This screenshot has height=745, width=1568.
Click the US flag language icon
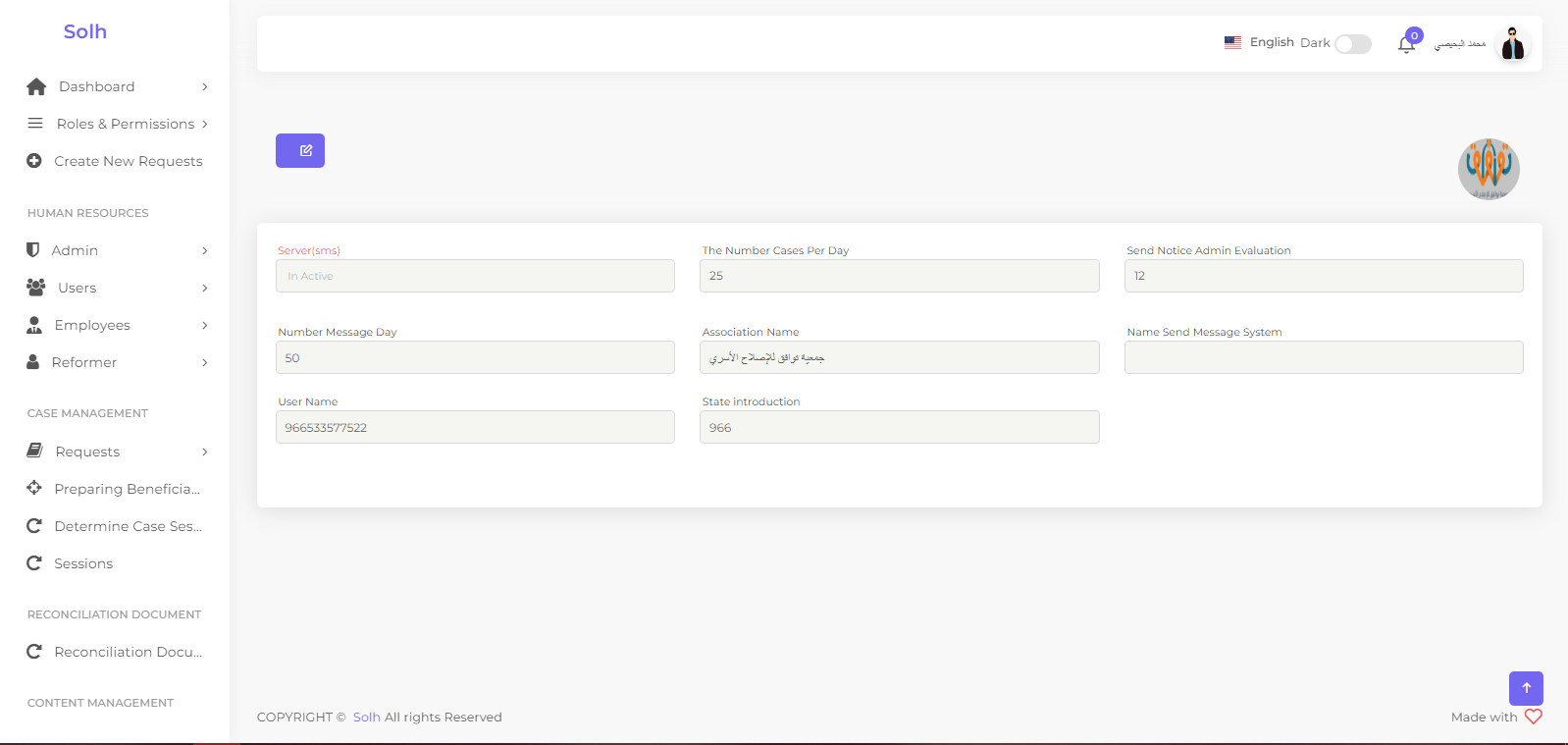(1232, 42)
